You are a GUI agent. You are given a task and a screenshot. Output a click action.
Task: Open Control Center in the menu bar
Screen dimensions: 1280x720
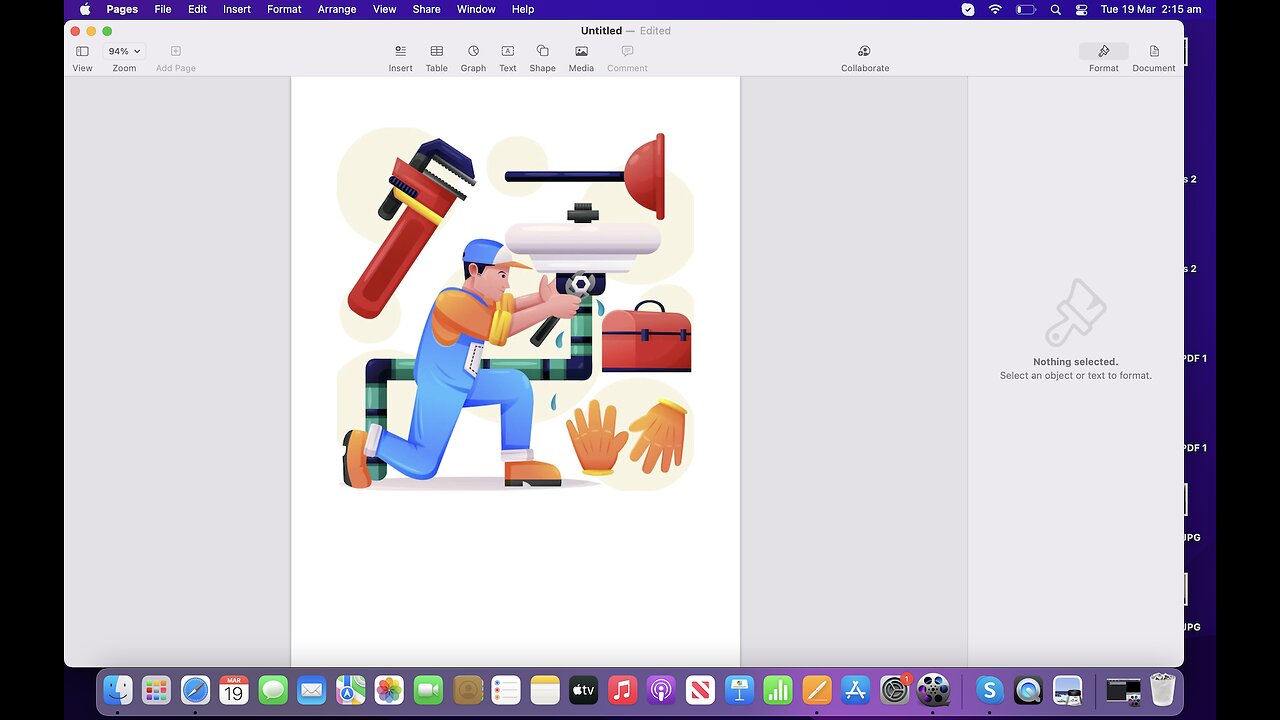point(1081,9)
